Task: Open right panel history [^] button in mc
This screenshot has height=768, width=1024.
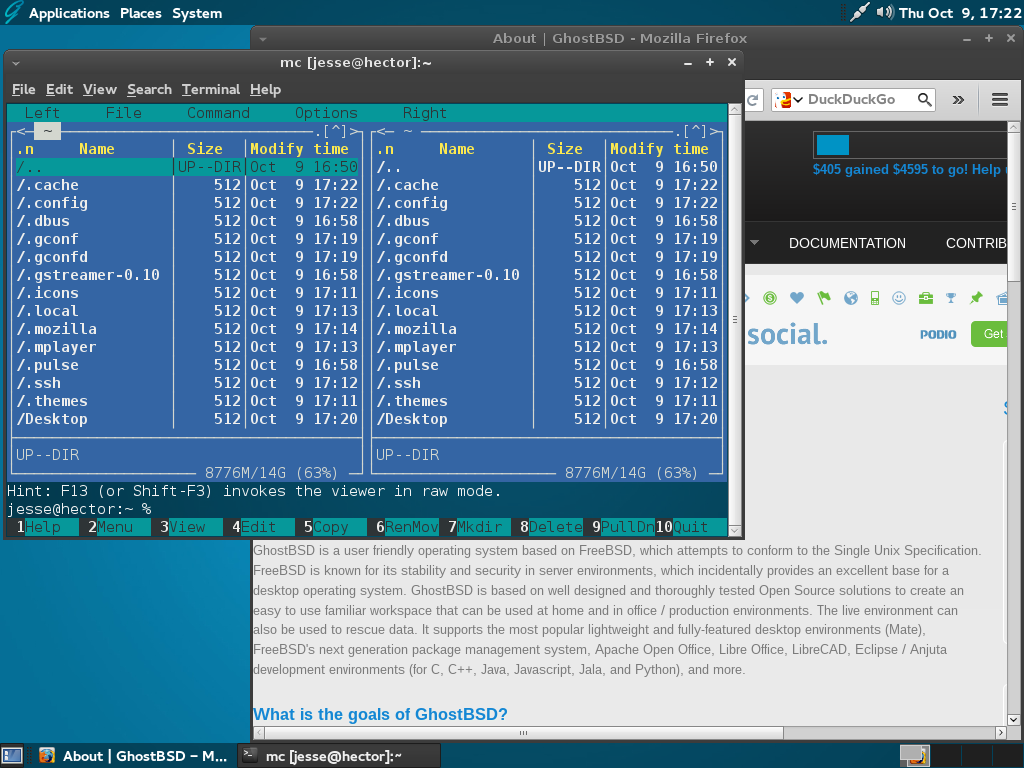Action: pos(695,131)
